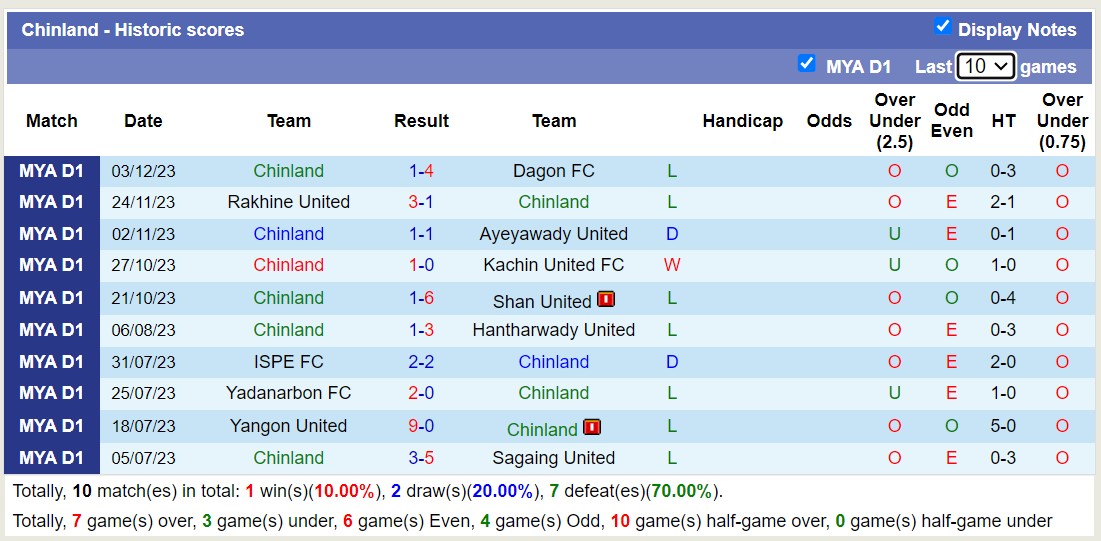Open the Dagon FC team link
The width and height of the screenshot is (1101, 541).
553,171
